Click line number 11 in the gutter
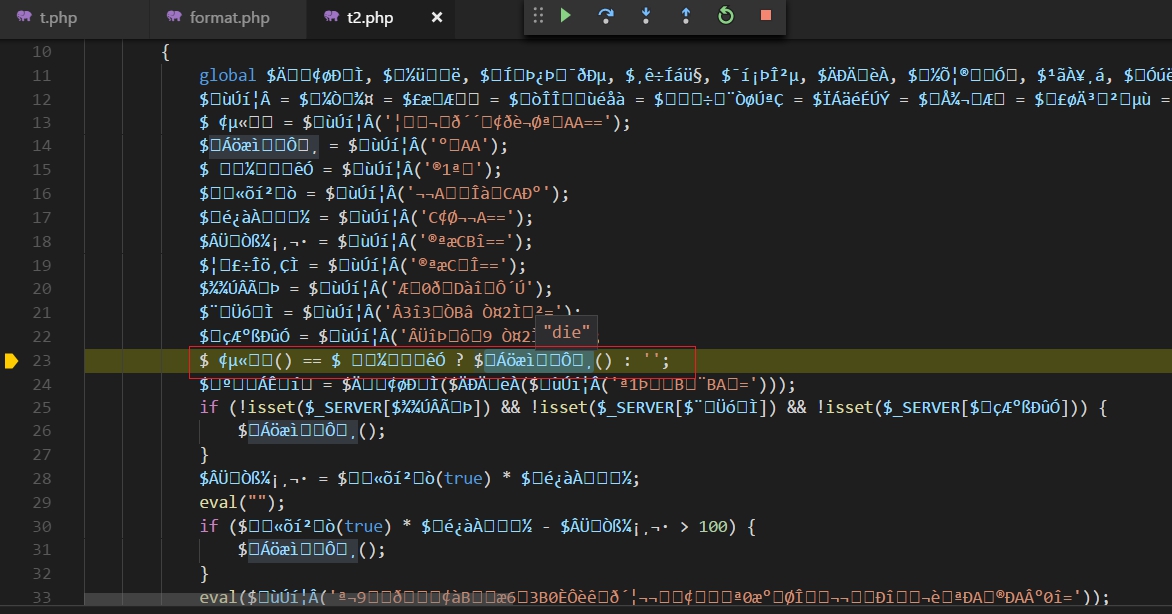Screen dimensions: 1172x614 [42, 76]
